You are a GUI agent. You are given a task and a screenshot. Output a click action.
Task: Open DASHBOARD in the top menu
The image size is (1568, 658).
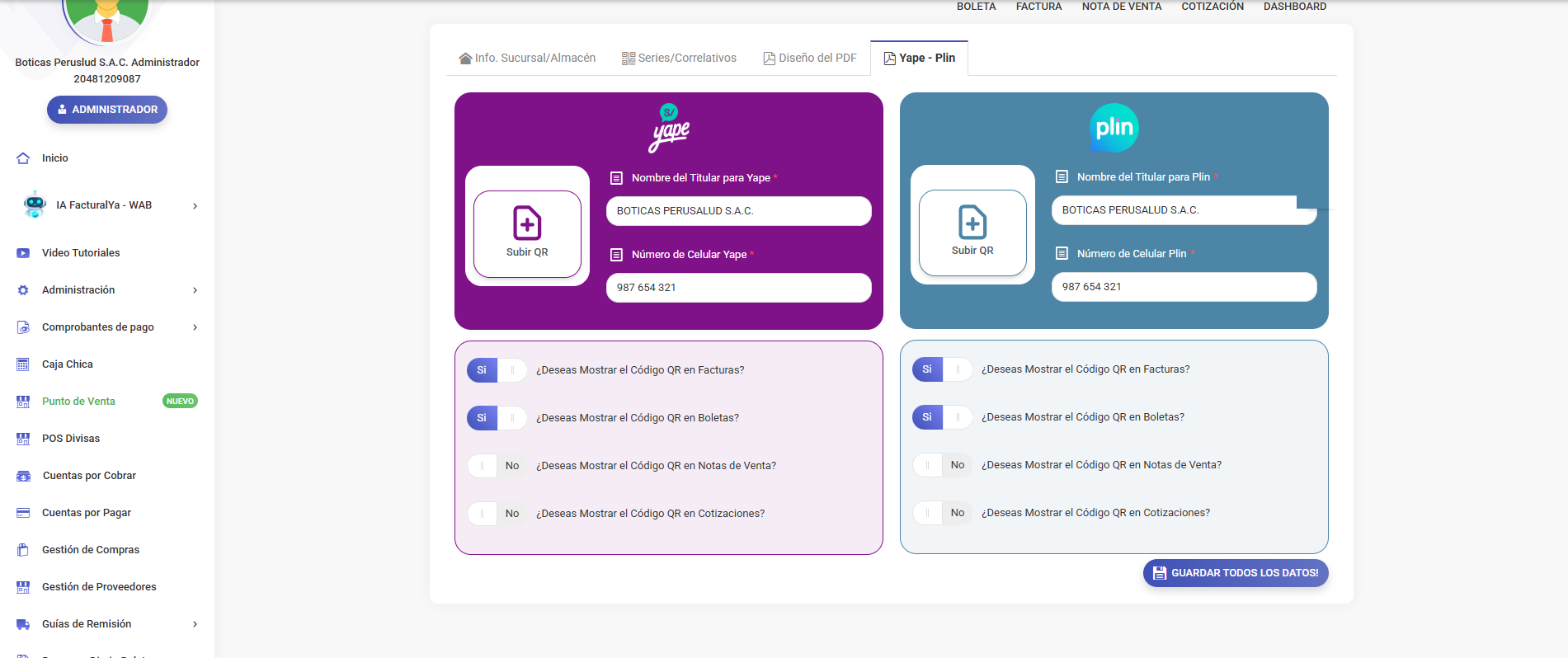click(x=1295, y=7)
